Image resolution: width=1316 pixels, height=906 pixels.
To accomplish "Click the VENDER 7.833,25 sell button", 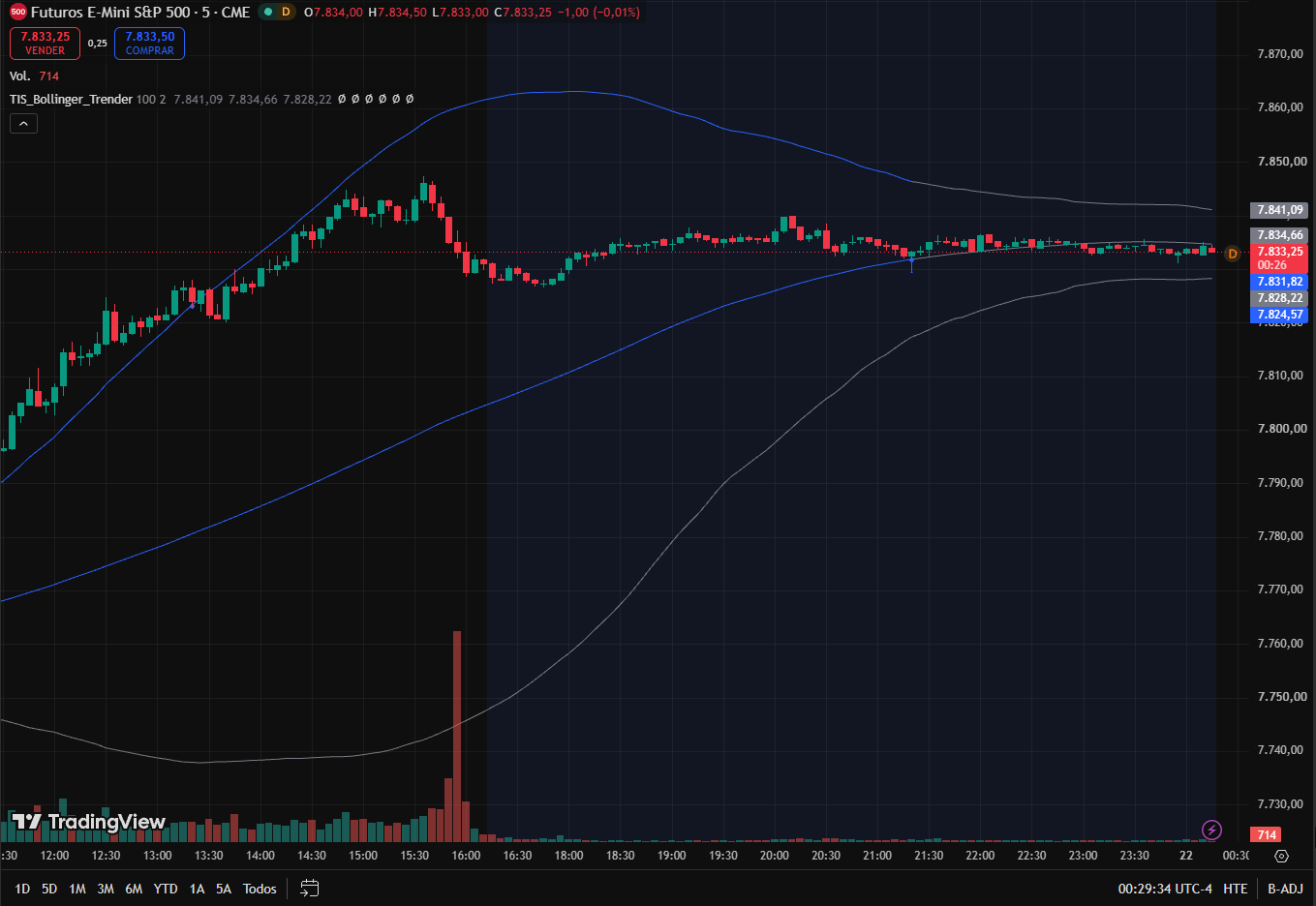I will coord(46,44).
